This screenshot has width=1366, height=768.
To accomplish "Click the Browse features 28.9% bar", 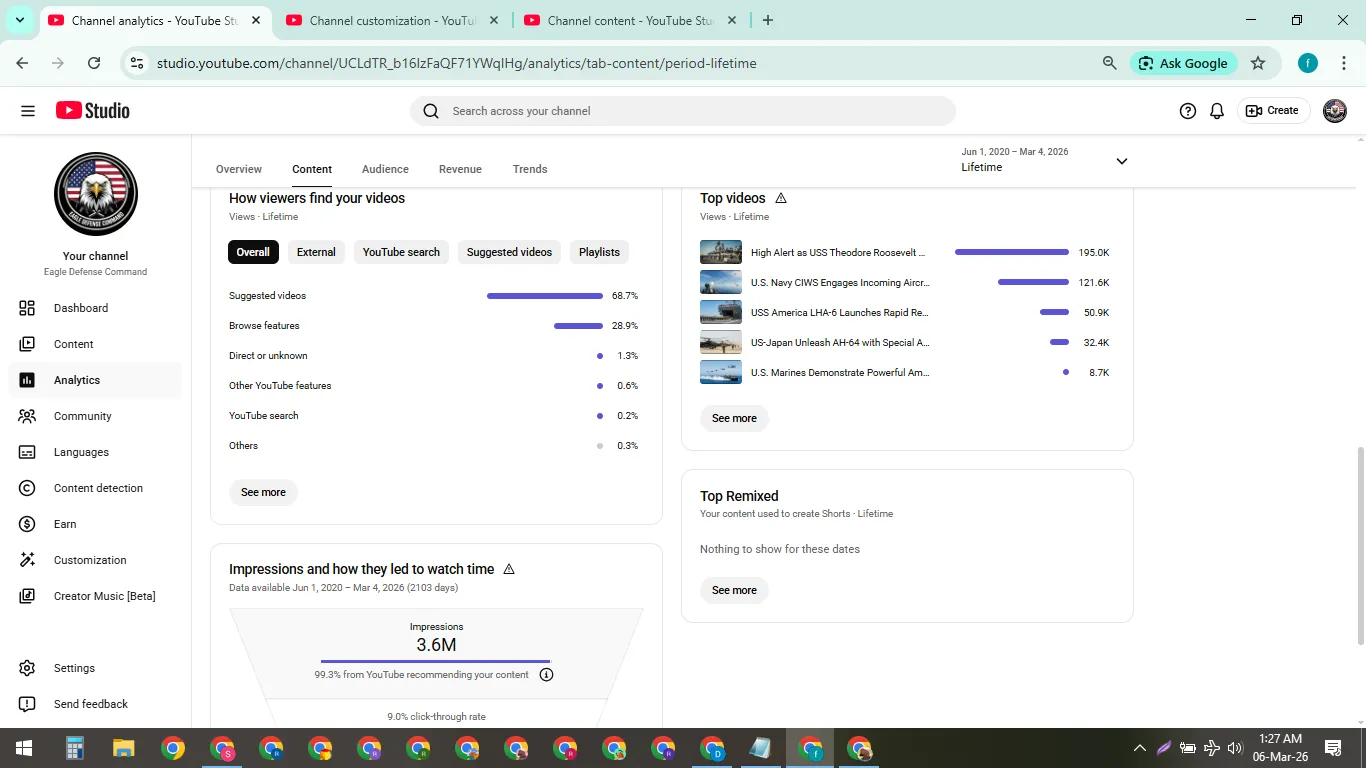I will [578, 326].
